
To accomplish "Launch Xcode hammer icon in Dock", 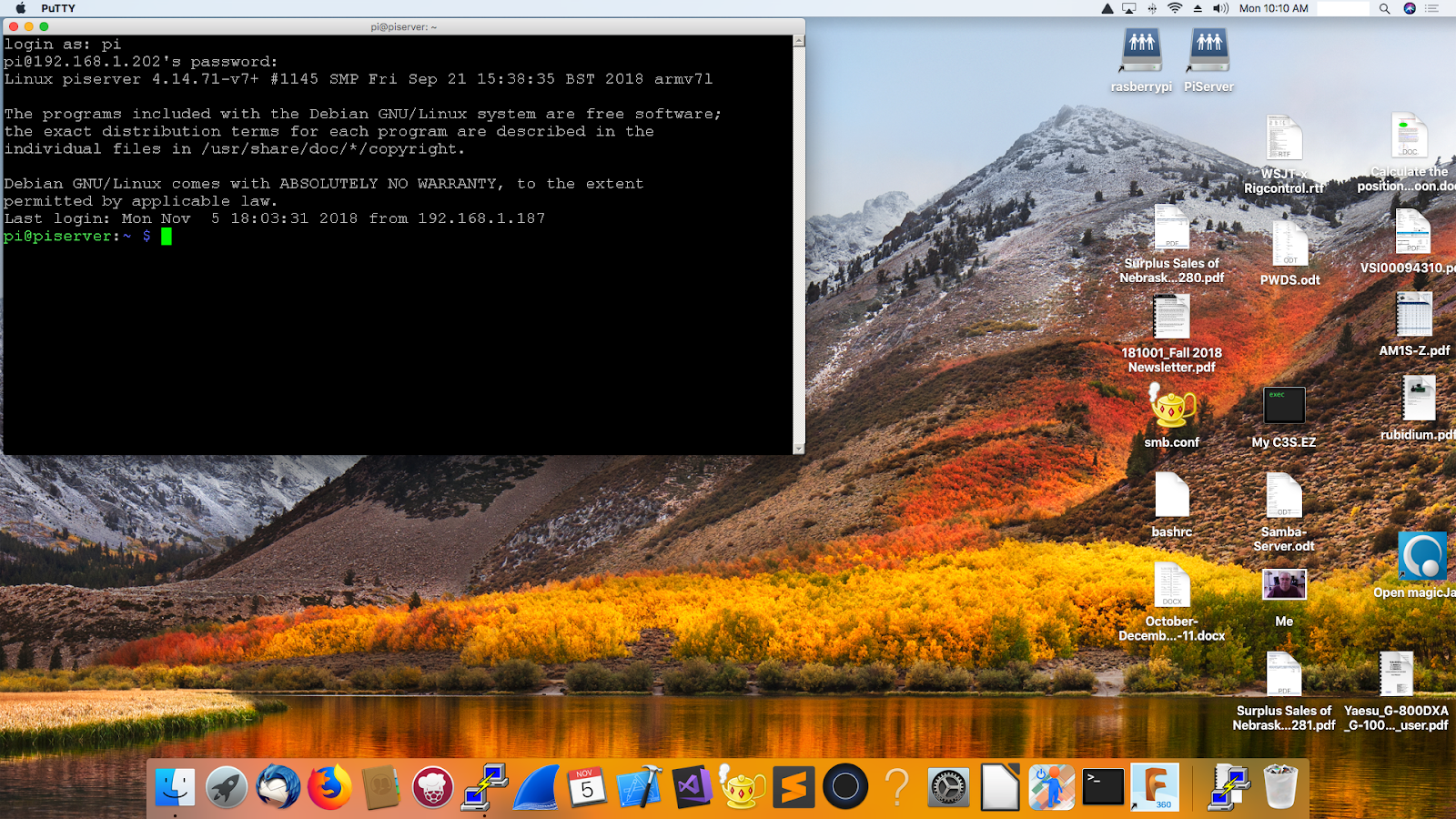I will [640, 787].
